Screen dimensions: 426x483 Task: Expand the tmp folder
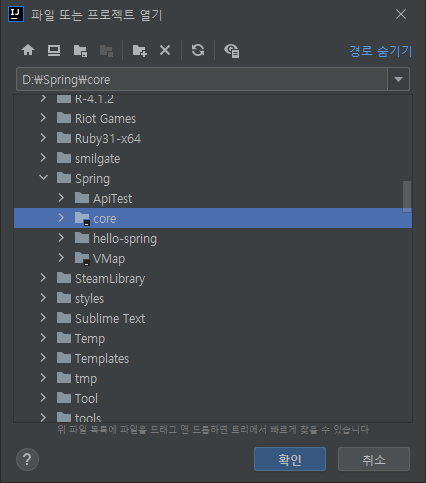tap(43, 378)
